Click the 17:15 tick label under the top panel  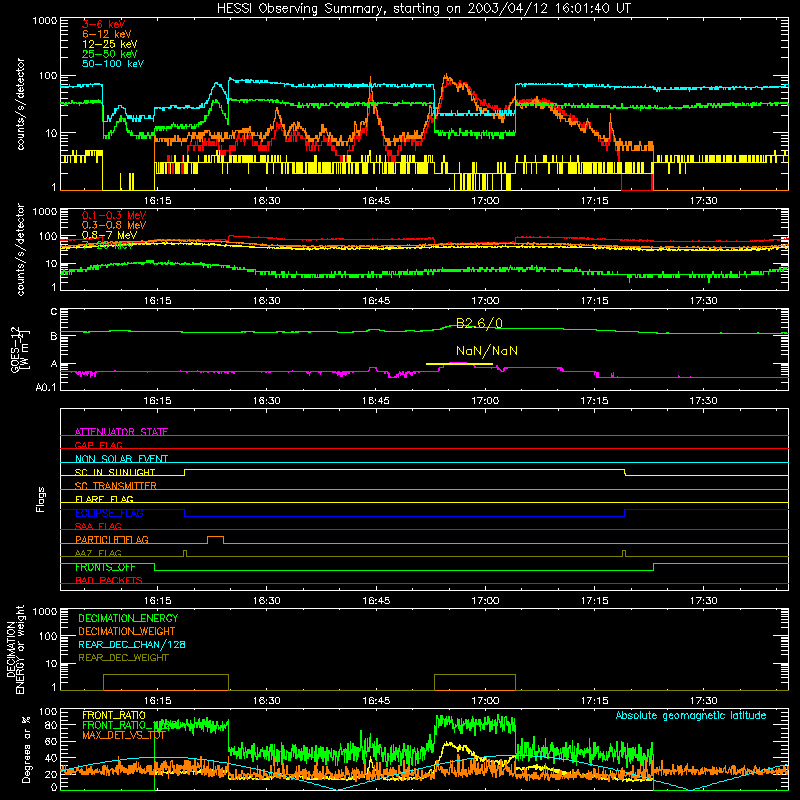594,201
